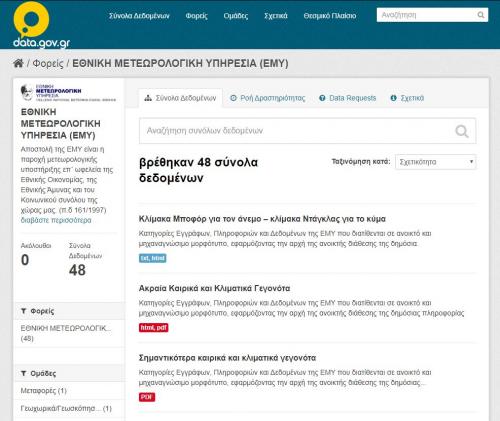
Task: Switch to the Data Requests tab
Action: pyautogui.click(x=347, y=98)
